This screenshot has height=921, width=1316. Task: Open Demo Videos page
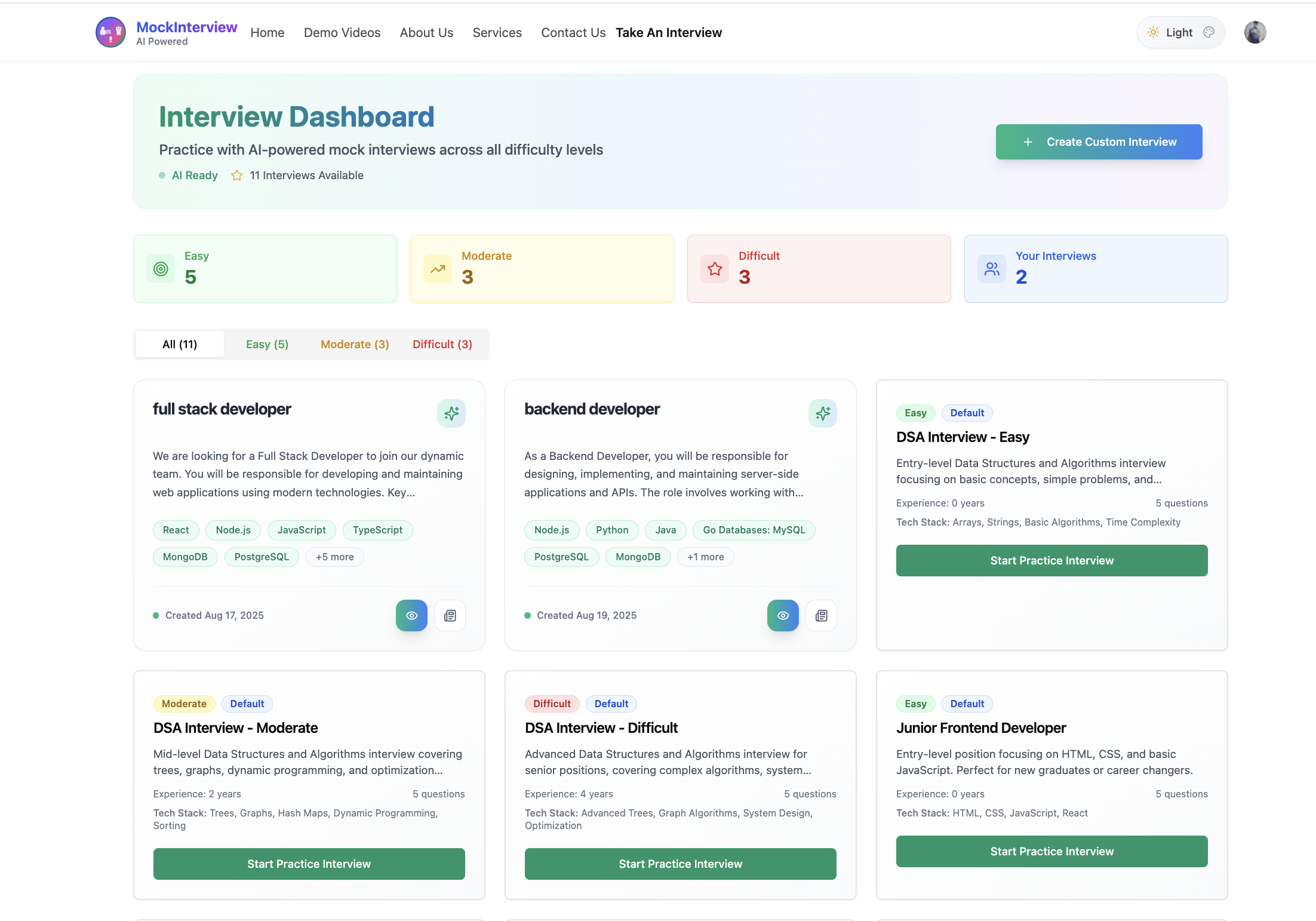click(x=342, y=32)
